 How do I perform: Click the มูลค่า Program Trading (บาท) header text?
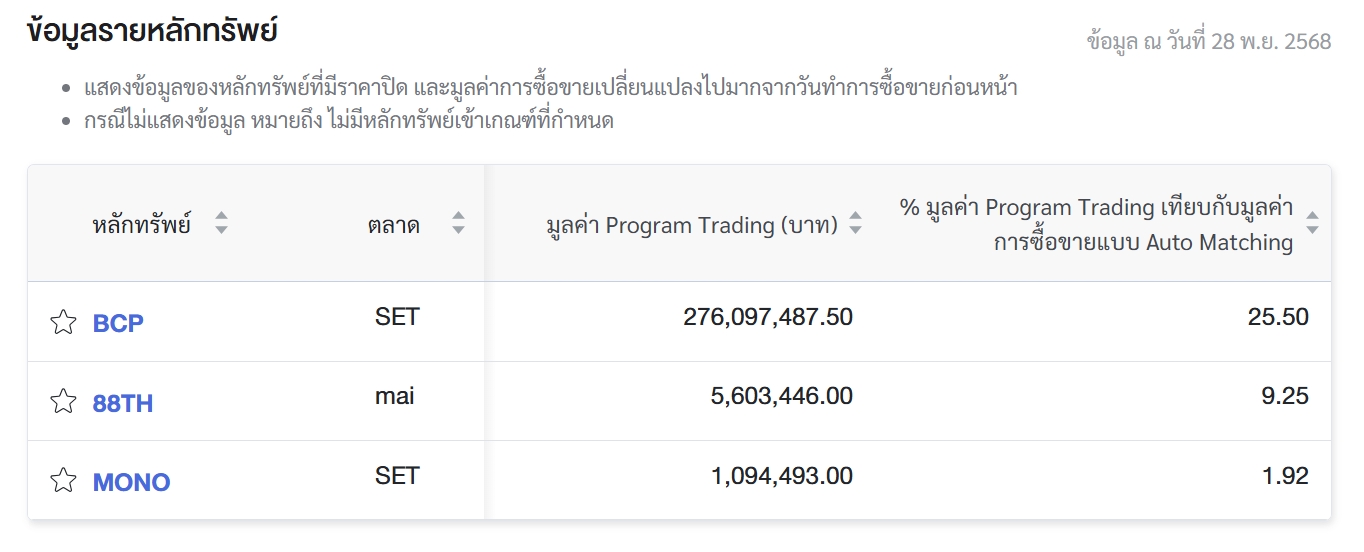pyautogui.click(x=692, y=225)
